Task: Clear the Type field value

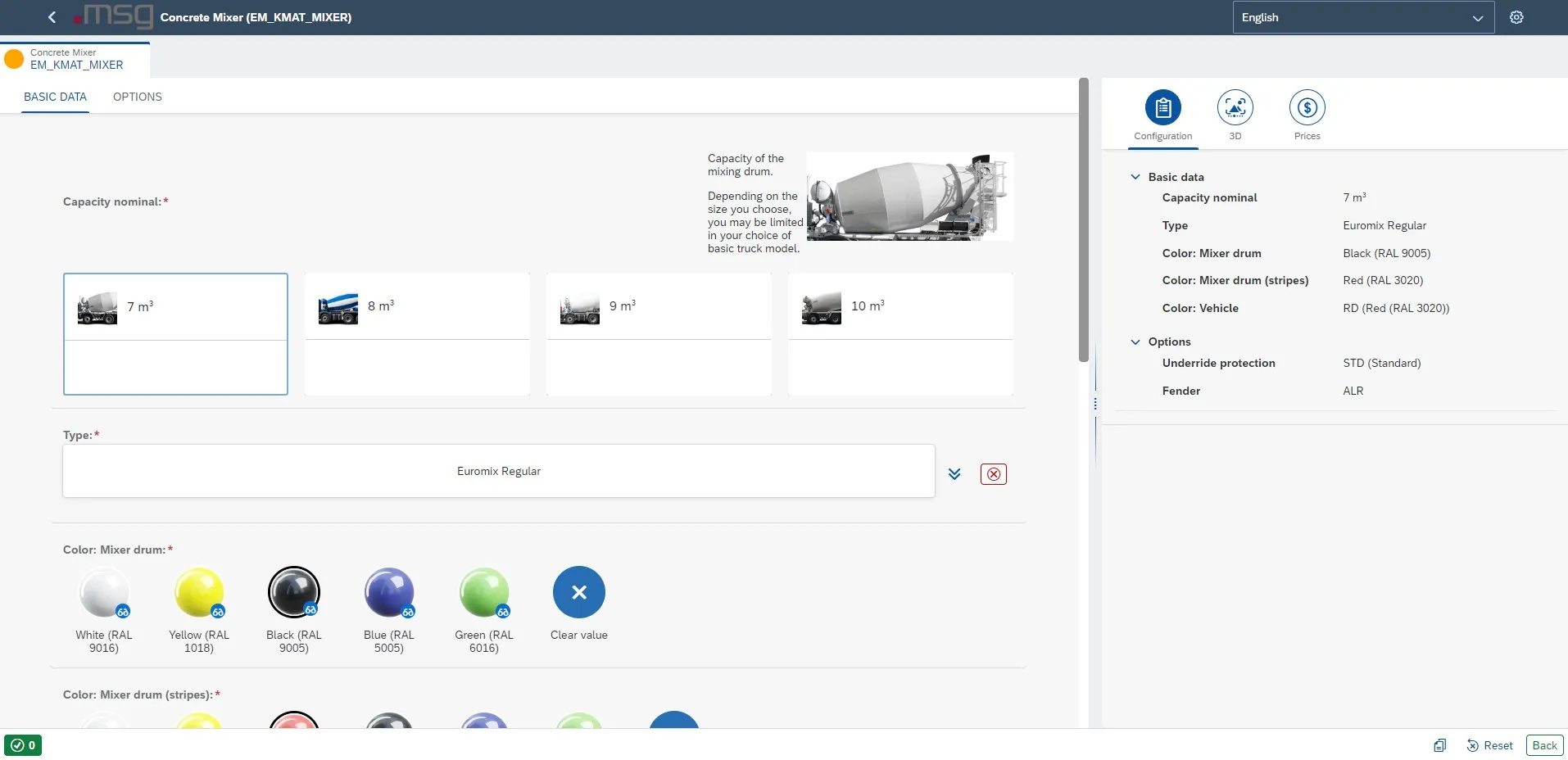Action: 993,474
